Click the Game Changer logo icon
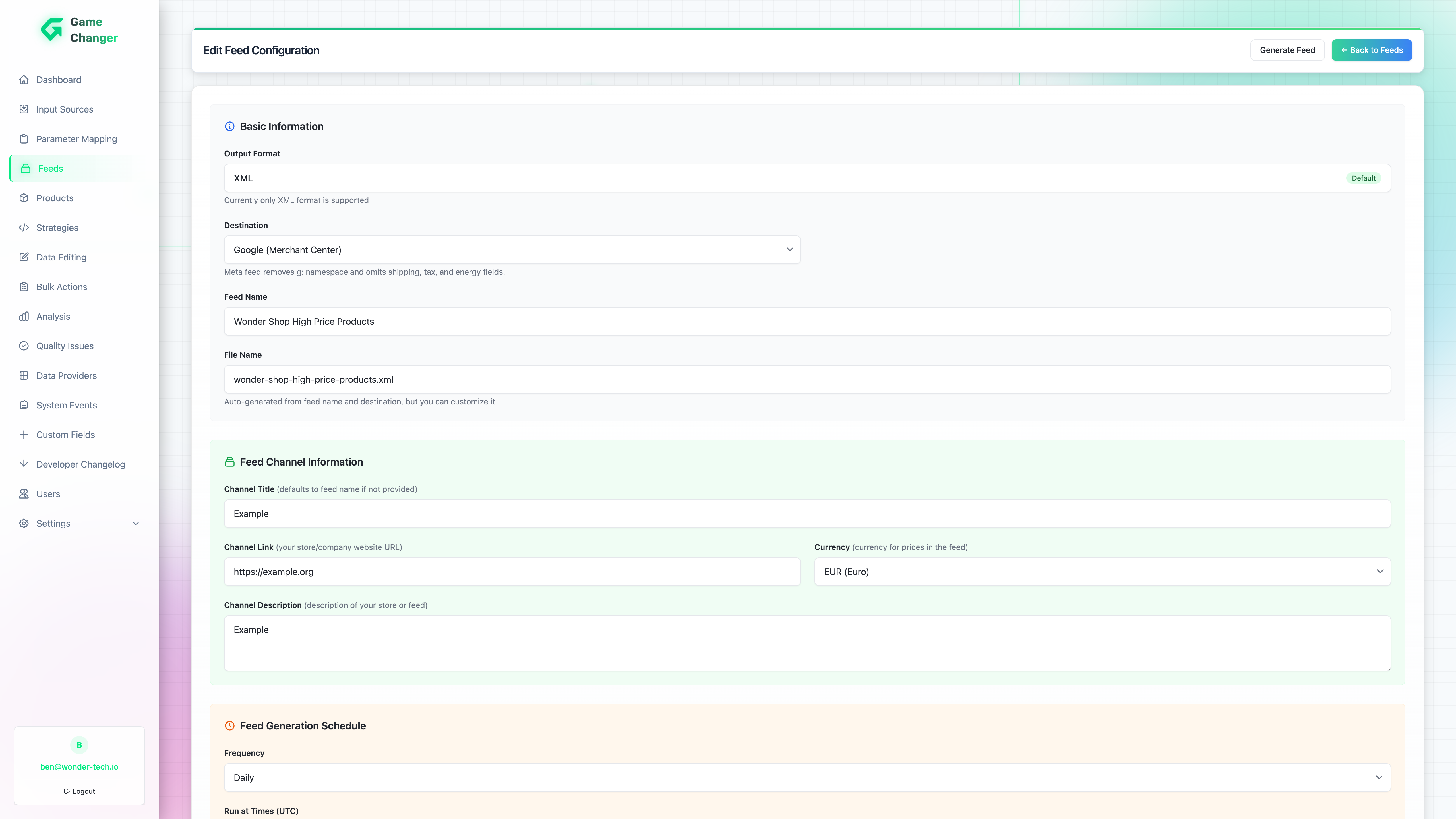Image resolution: width=1456 pixels, height=819 pixels. tap(52, 29)
